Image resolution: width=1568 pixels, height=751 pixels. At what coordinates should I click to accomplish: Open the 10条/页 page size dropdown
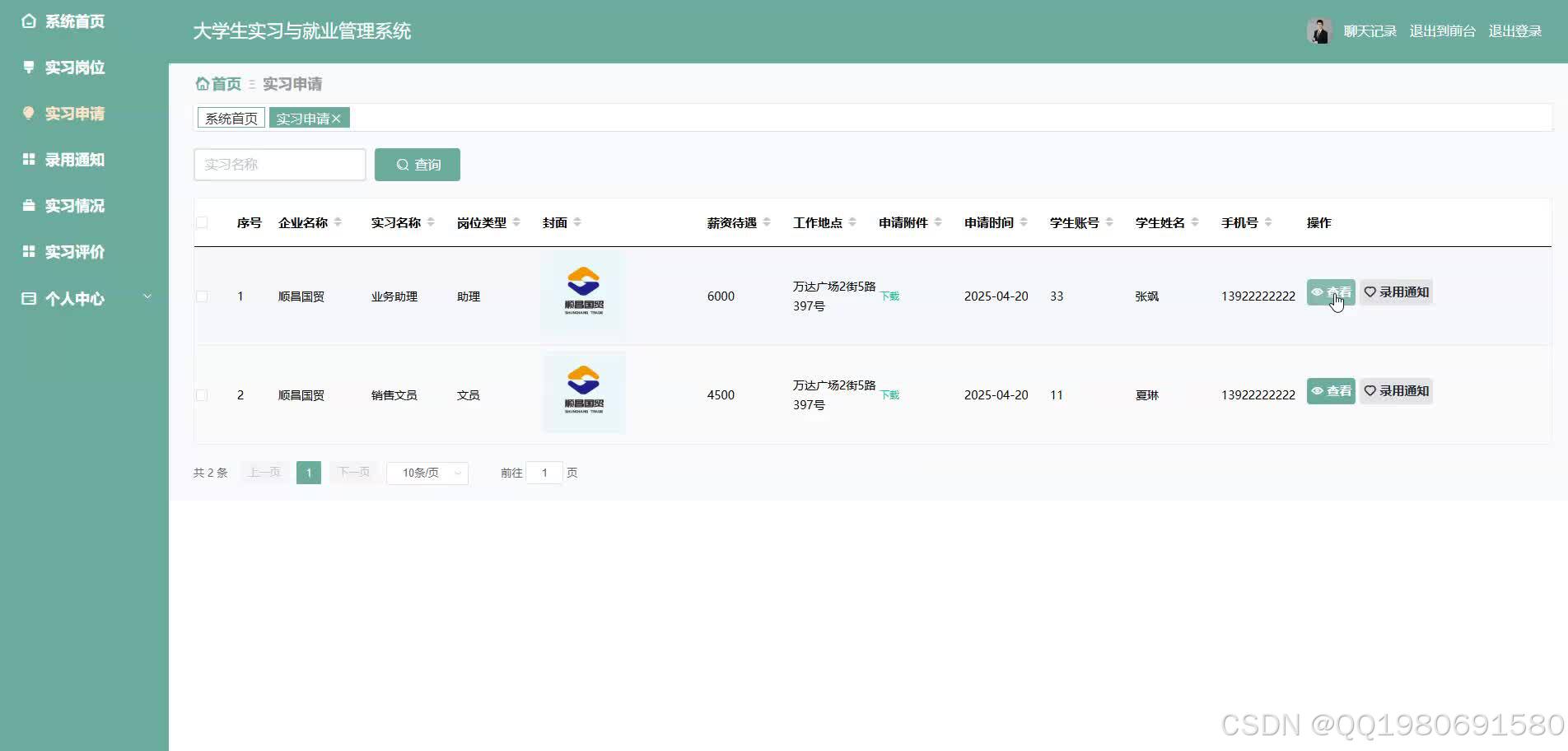tap(427, 472)
